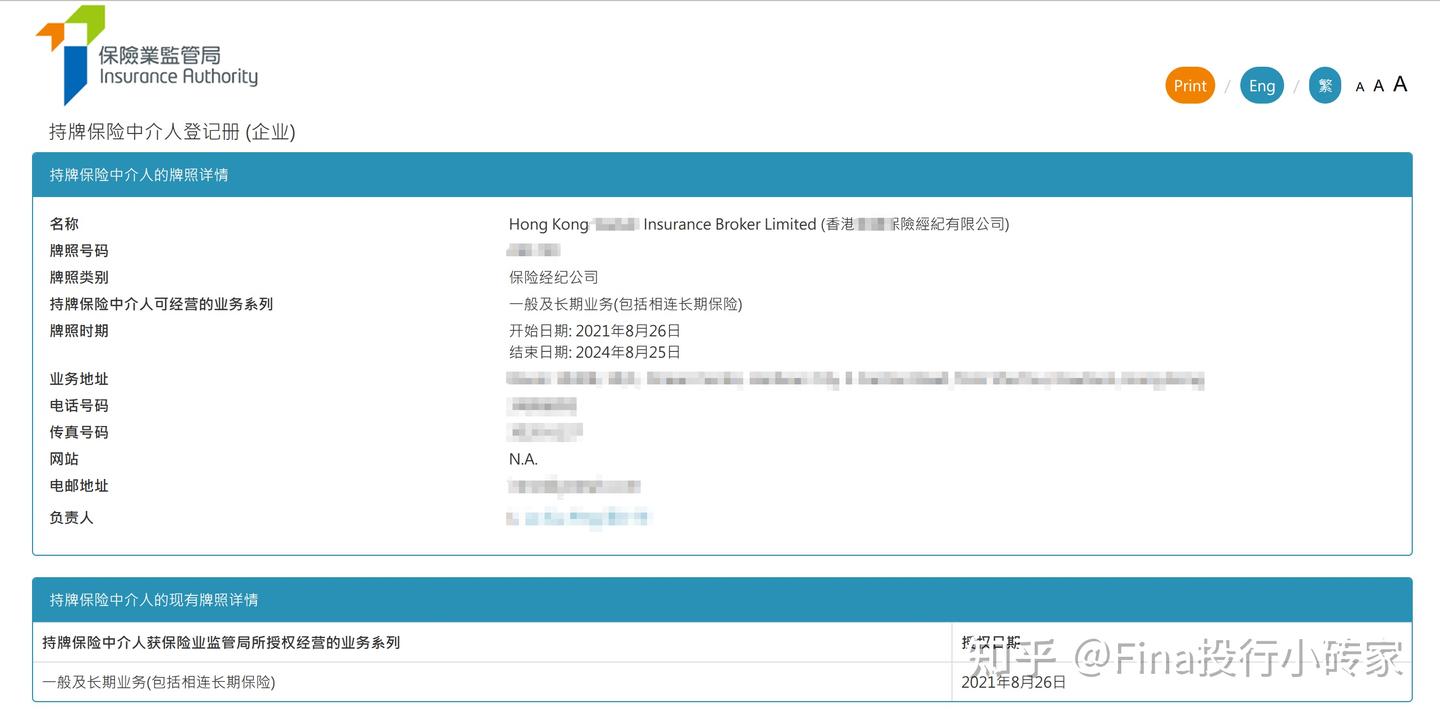1440x716 pixels.
Task: Switch to Traditional Chinese with 繁 icon
Action: click(1324, 85)
